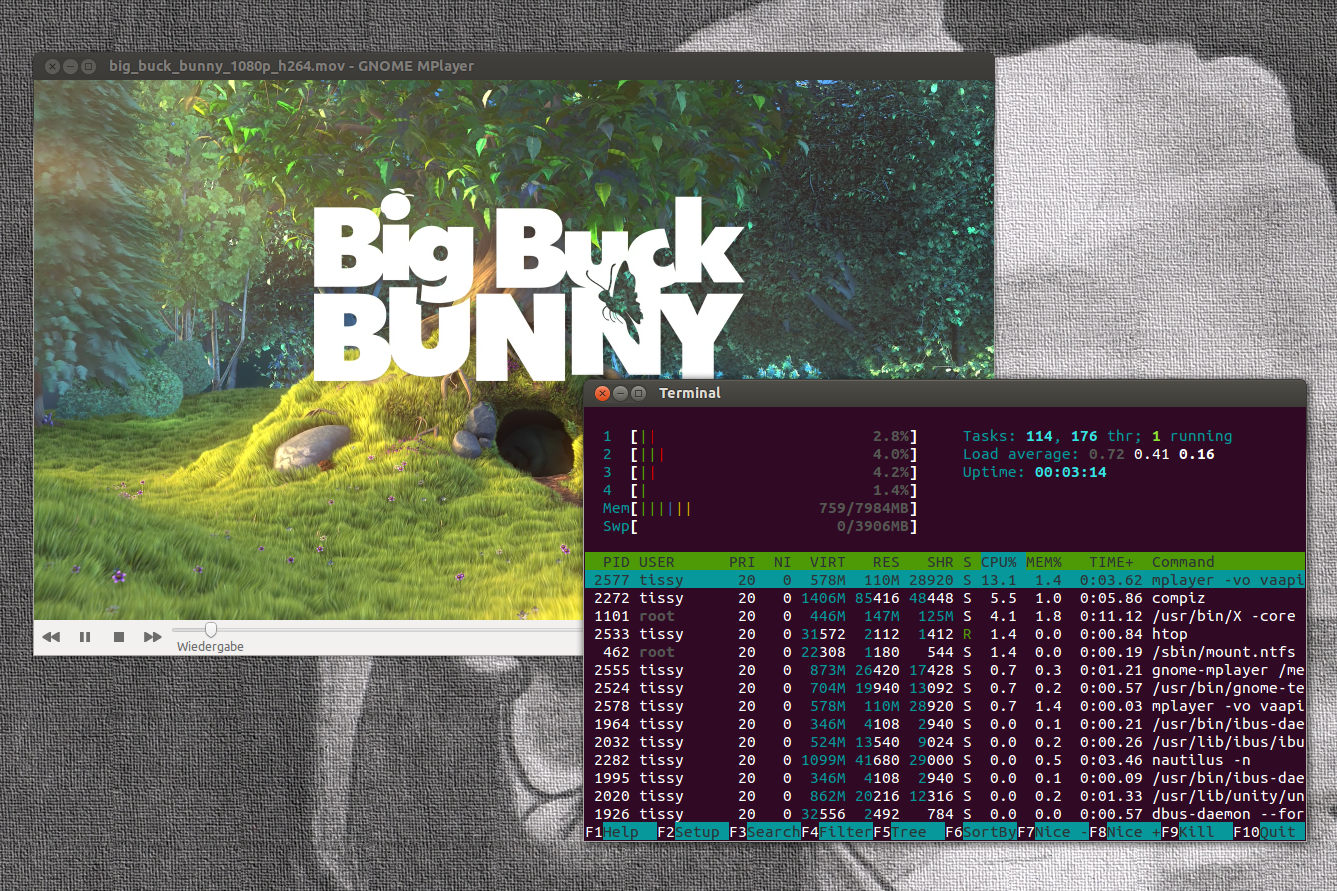Select the compiz process row
1337x891 pixels.
point(945,598)
